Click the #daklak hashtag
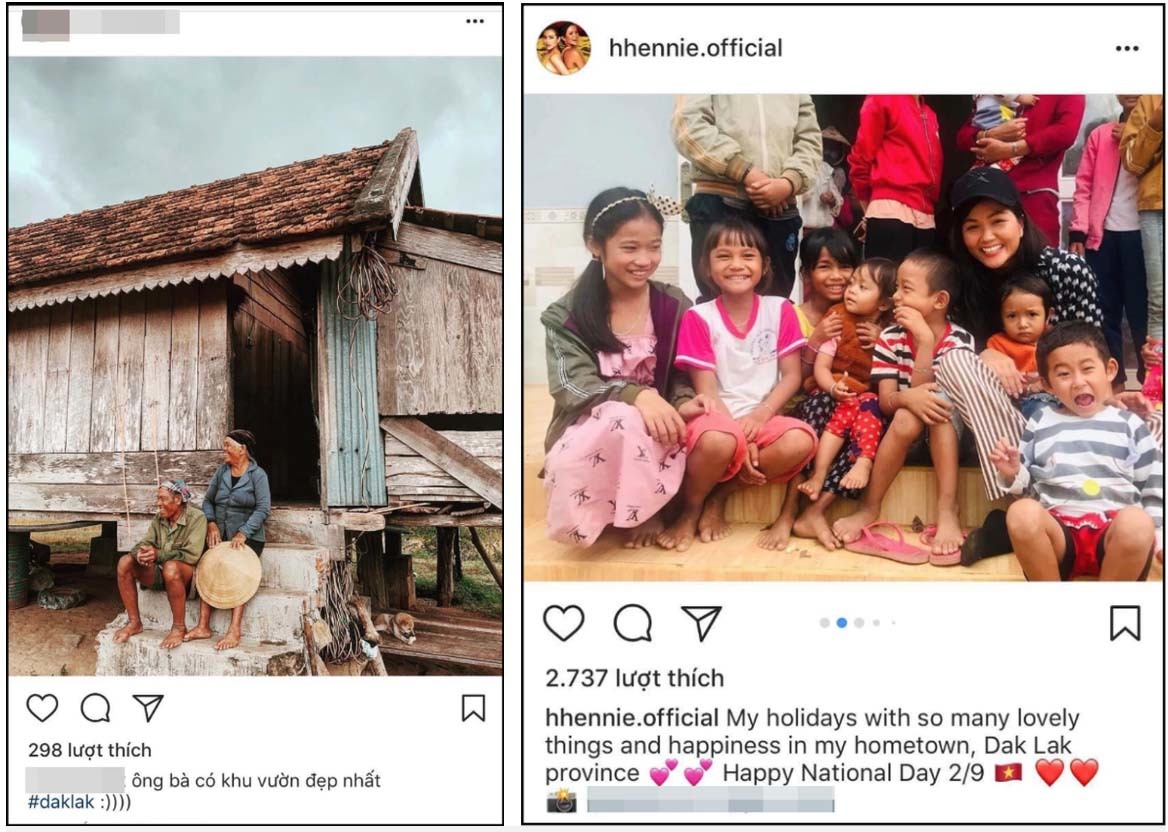Screen dimensions: 1168x832 point(60,802)
